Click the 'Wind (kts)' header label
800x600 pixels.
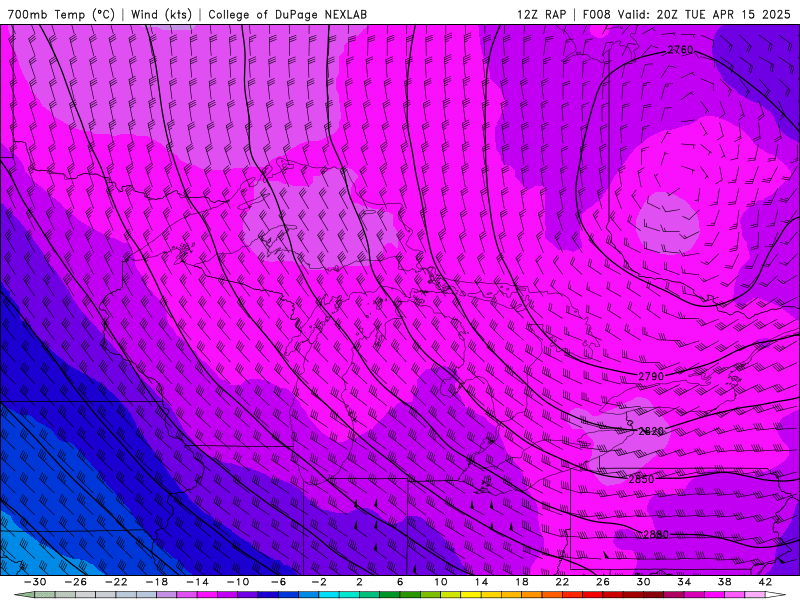click(x=161, y=15)
